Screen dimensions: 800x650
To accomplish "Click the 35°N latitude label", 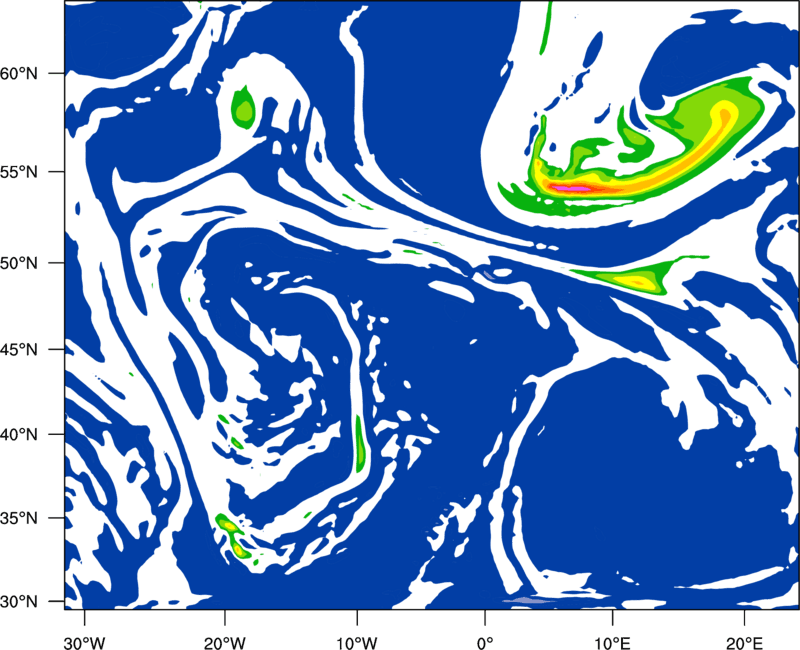I will [19, 518].
